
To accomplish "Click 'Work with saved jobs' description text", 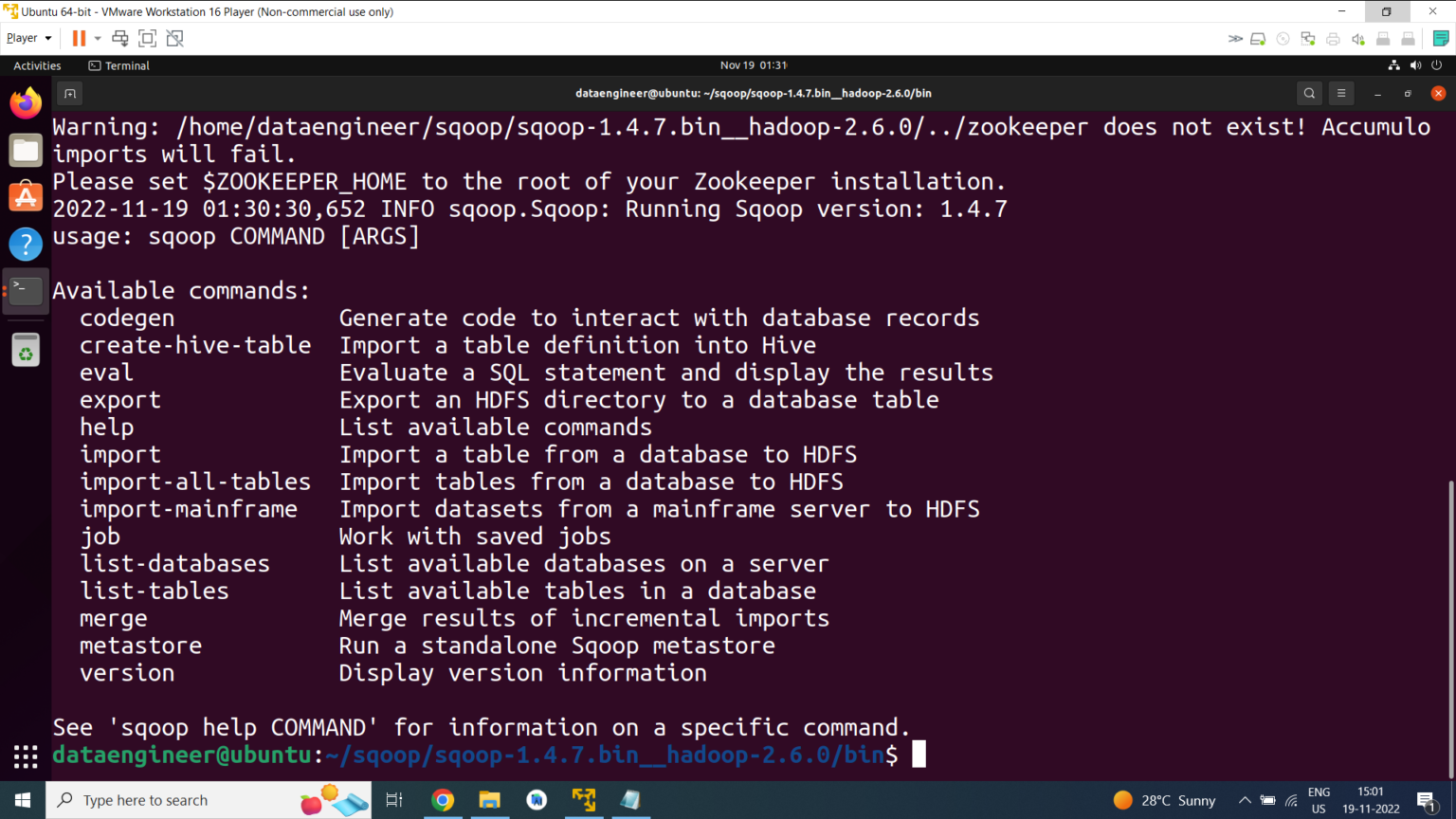I will (x=475, y=537).
